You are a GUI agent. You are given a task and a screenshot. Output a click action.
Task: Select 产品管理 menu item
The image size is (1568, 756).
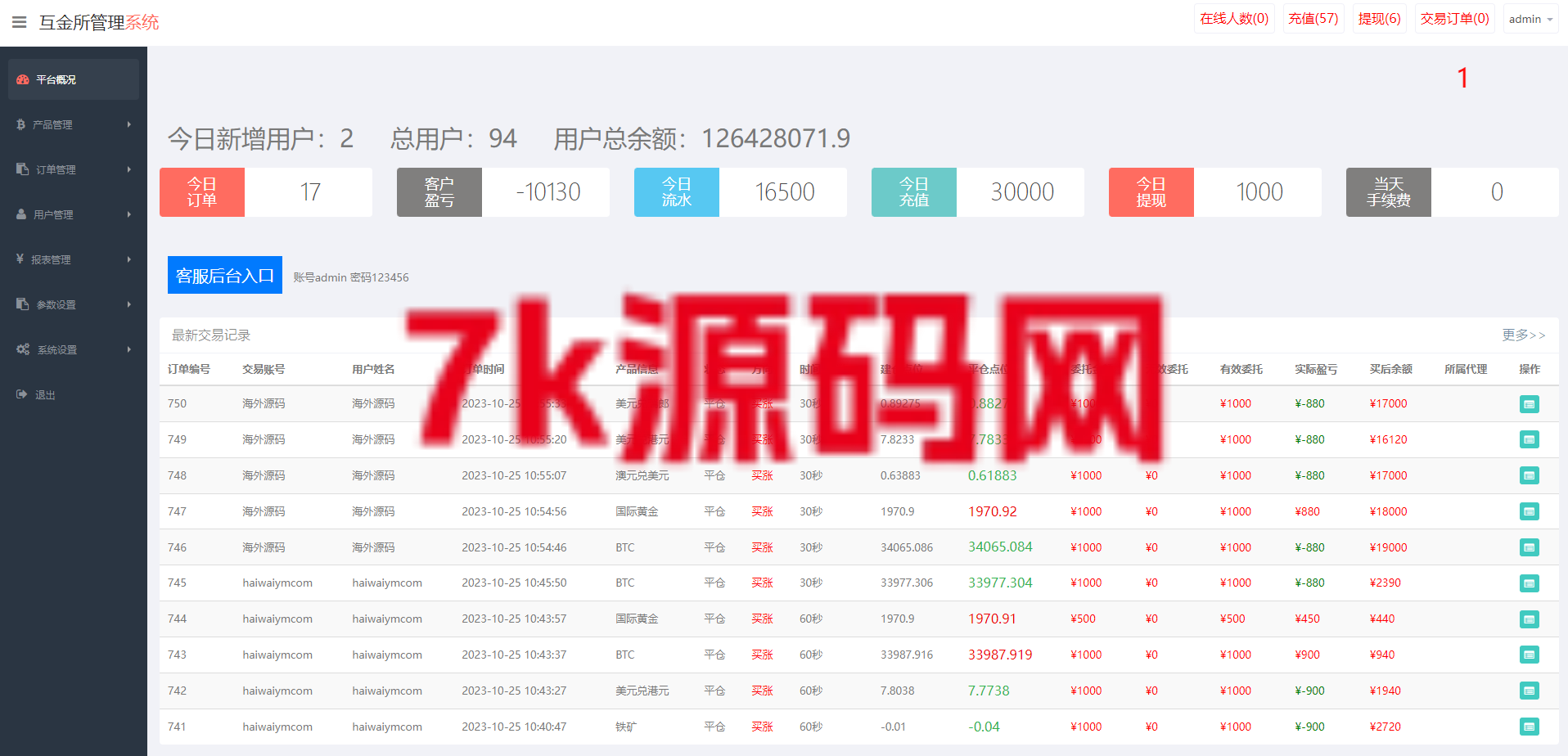[74, 124]
